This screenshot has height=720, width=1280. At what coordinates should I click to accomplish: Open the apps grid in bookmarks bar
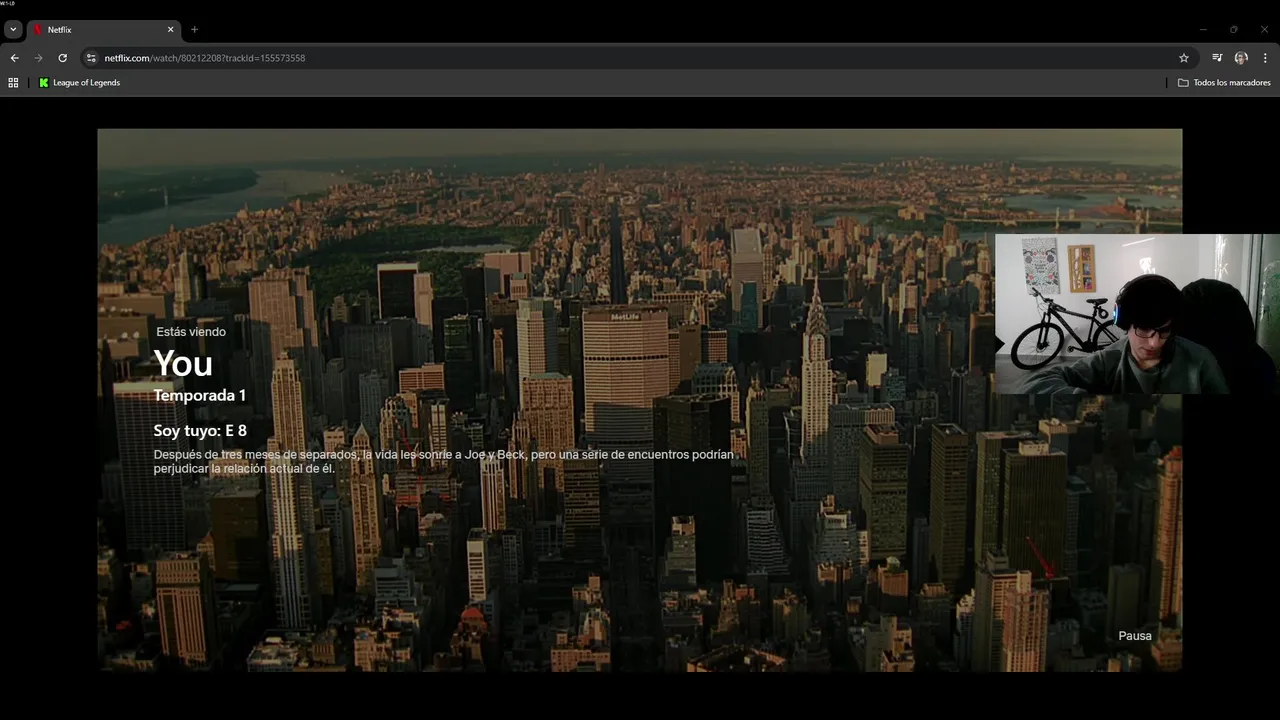[13, 83]
